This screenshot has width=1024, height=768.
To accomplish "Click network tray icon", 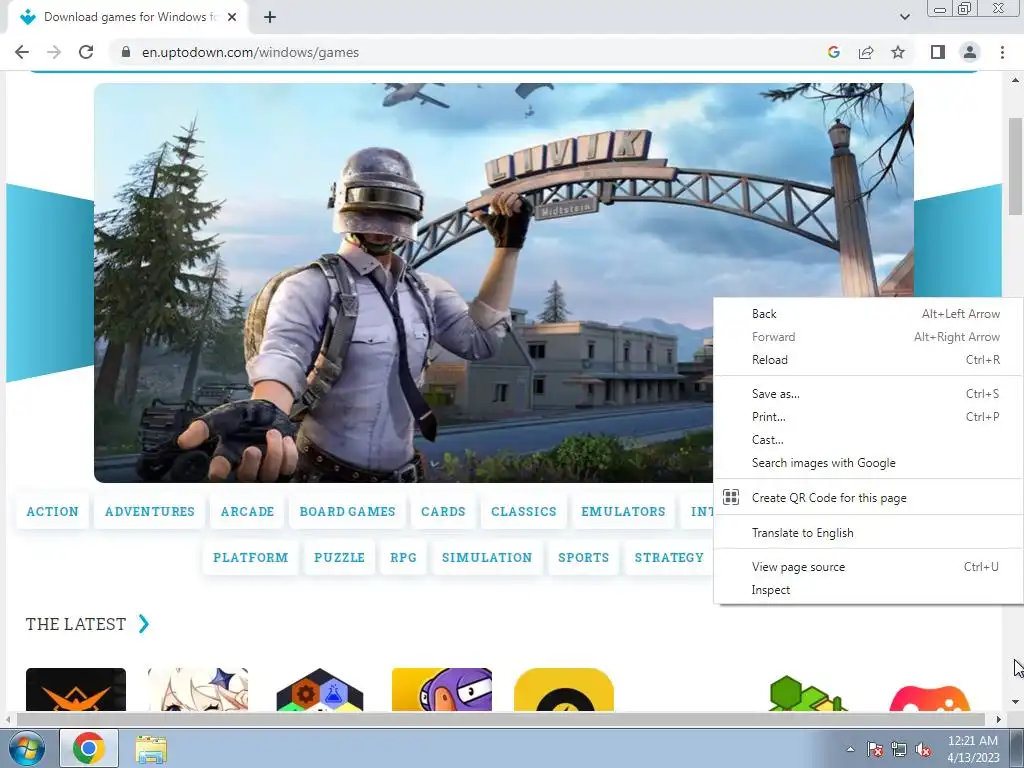I will click(x=899, y=749).
